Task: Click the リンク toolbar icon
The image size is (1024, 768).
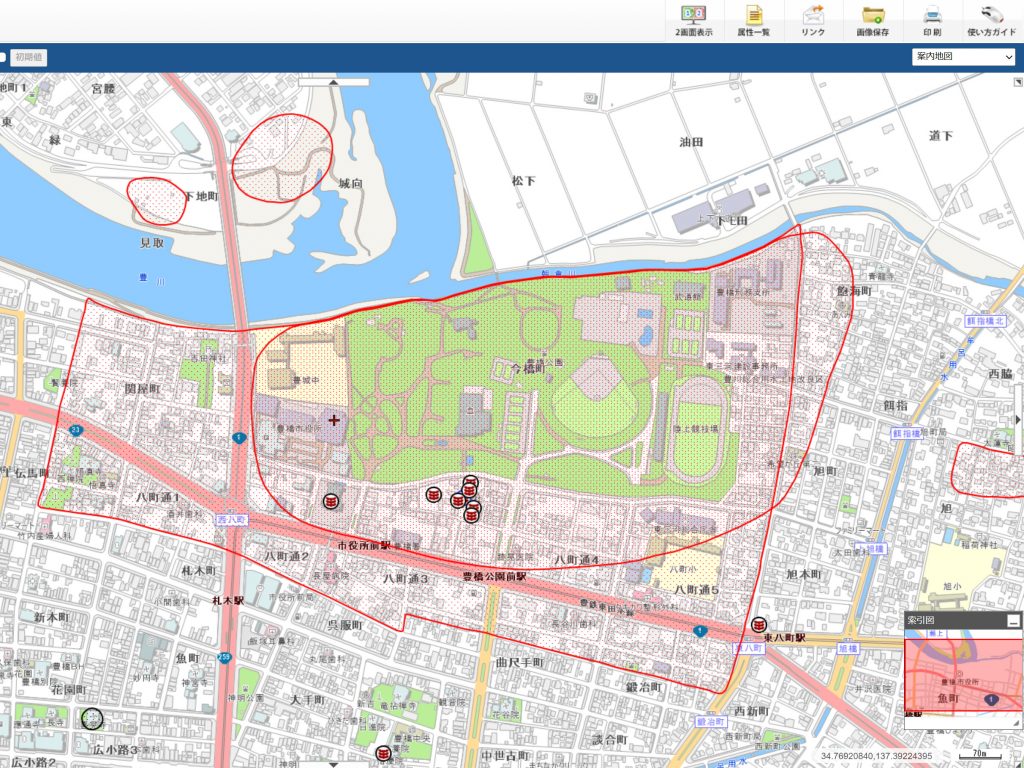Action: tap(813, 21)
